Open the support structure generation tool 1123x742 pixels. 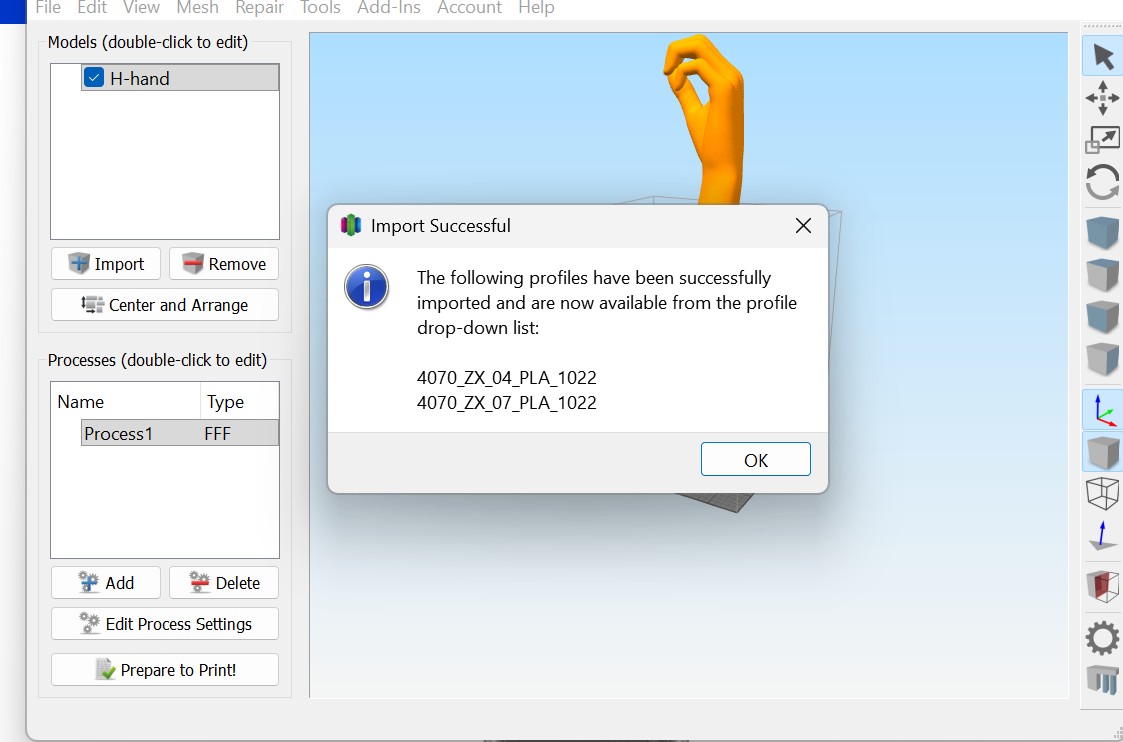click(x=1102, y=679)
